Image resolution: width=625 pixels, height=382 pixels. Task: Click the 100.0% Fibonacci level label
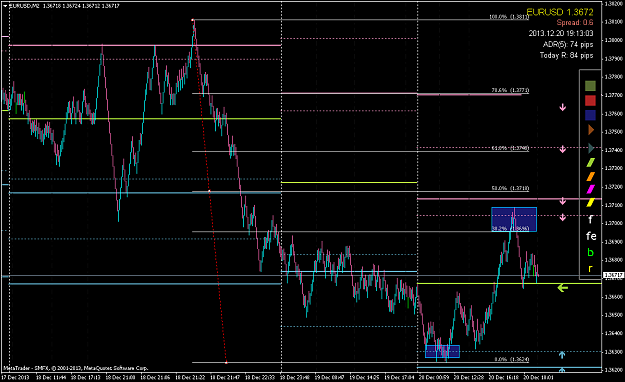(509, 17)
